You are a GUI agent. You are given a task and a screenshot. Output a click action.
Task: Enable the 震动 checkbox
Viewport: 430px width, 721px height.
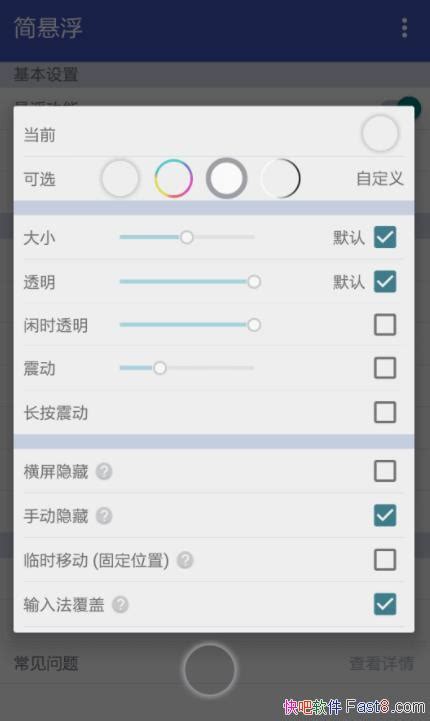pyautogui.click(x=385, y=368)
